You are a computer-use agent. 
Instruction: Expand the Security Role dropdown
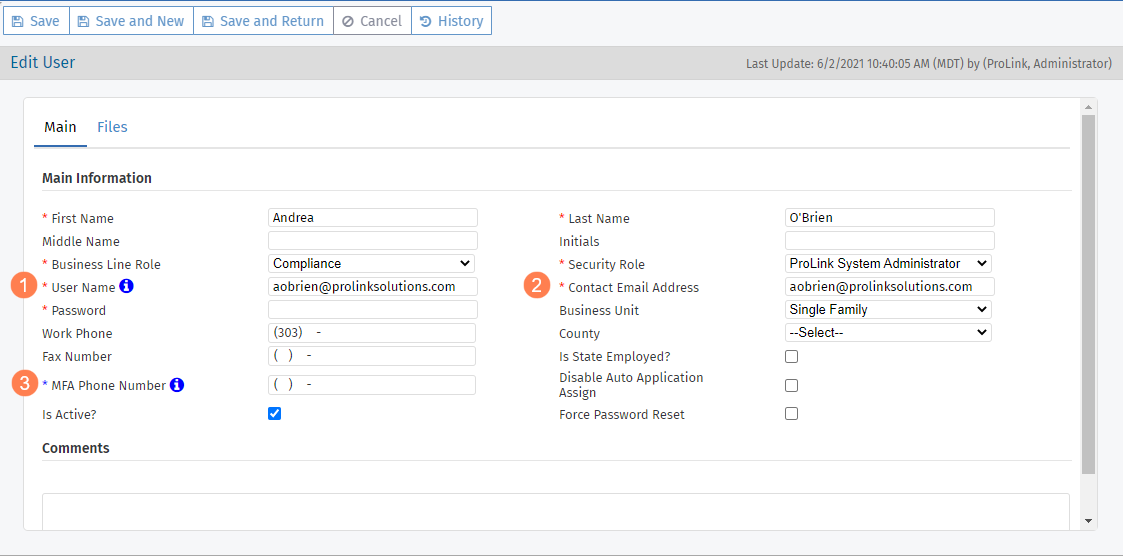click(888, 264)
